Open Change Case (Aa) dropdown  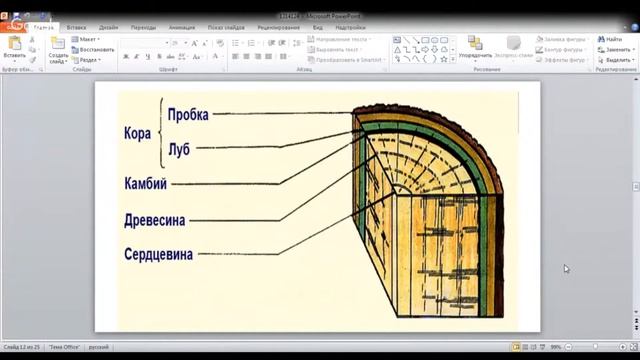198,56
